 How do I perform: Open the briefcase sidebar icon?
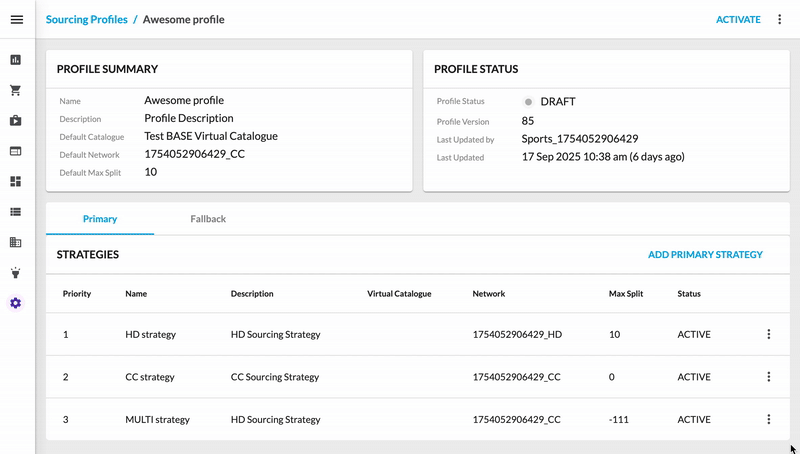(16, 121)
